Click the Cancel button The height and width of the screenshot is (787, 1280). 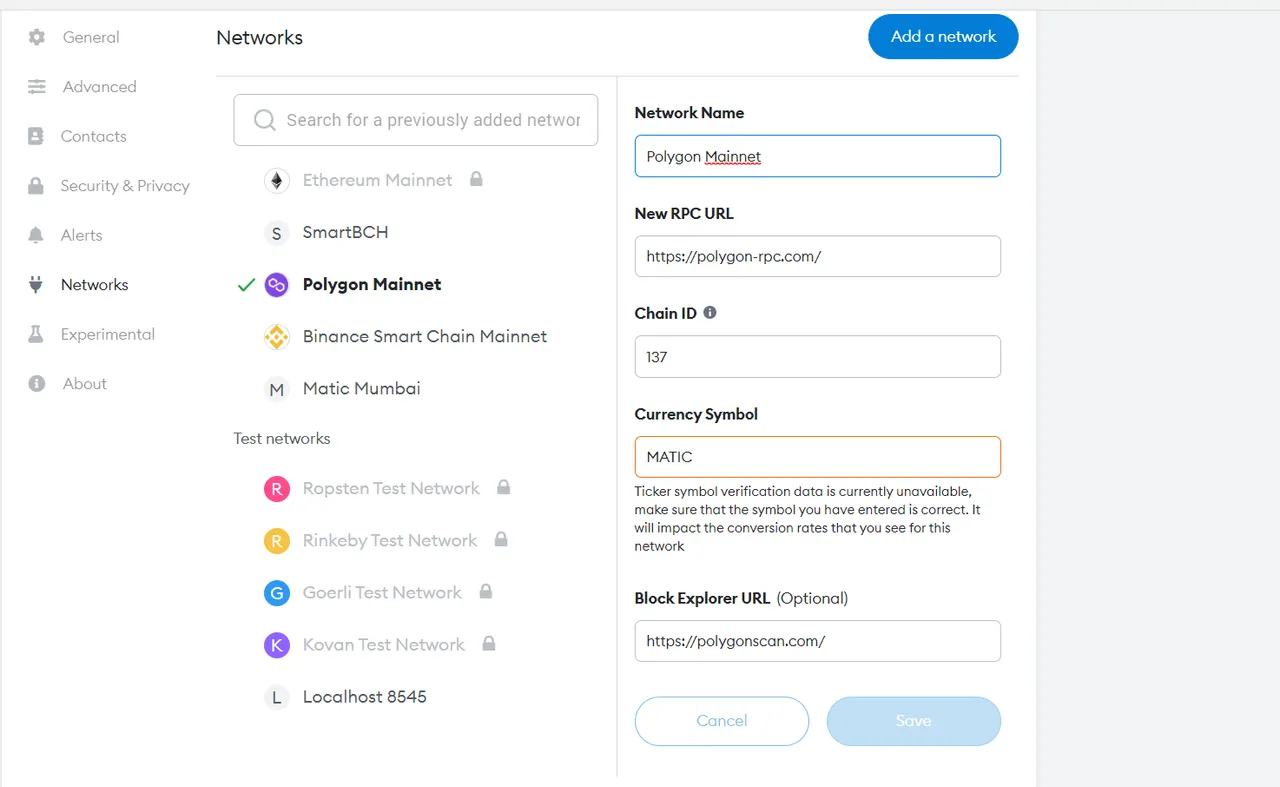pos(722,721)
